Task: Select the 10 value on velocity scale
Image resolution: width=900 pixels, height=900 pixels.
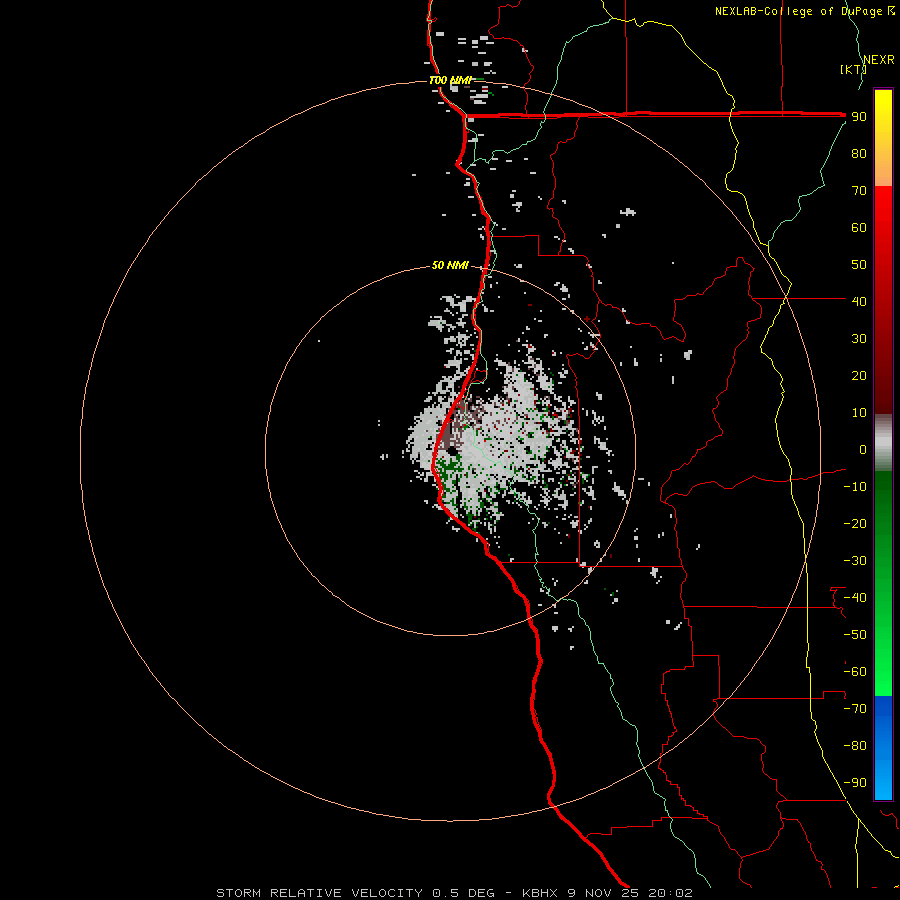Action: pos(859,413)
